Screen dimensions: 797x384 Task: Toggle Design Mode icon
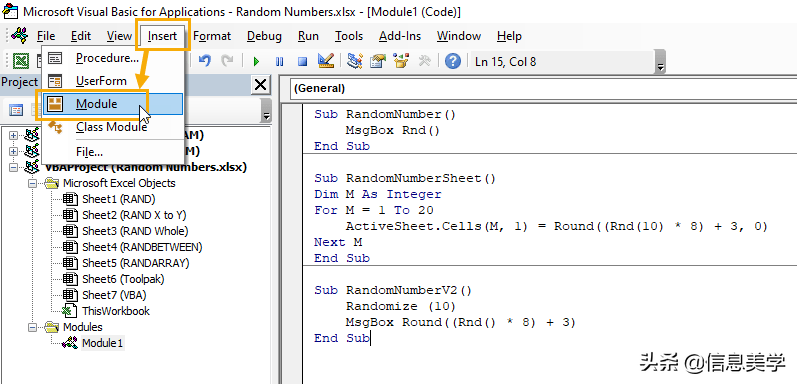[326, 61]
